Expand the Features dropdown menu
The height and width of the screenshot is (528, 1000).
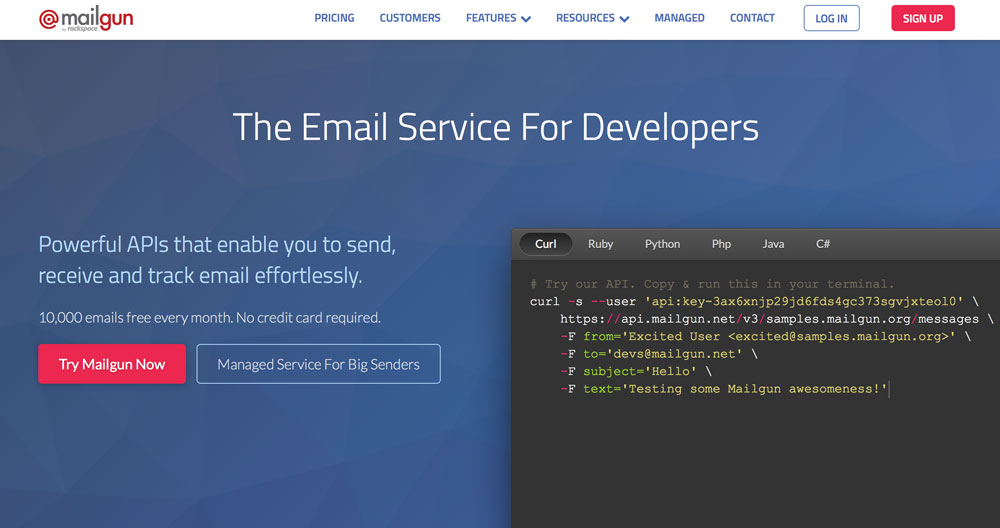point(497,18)
